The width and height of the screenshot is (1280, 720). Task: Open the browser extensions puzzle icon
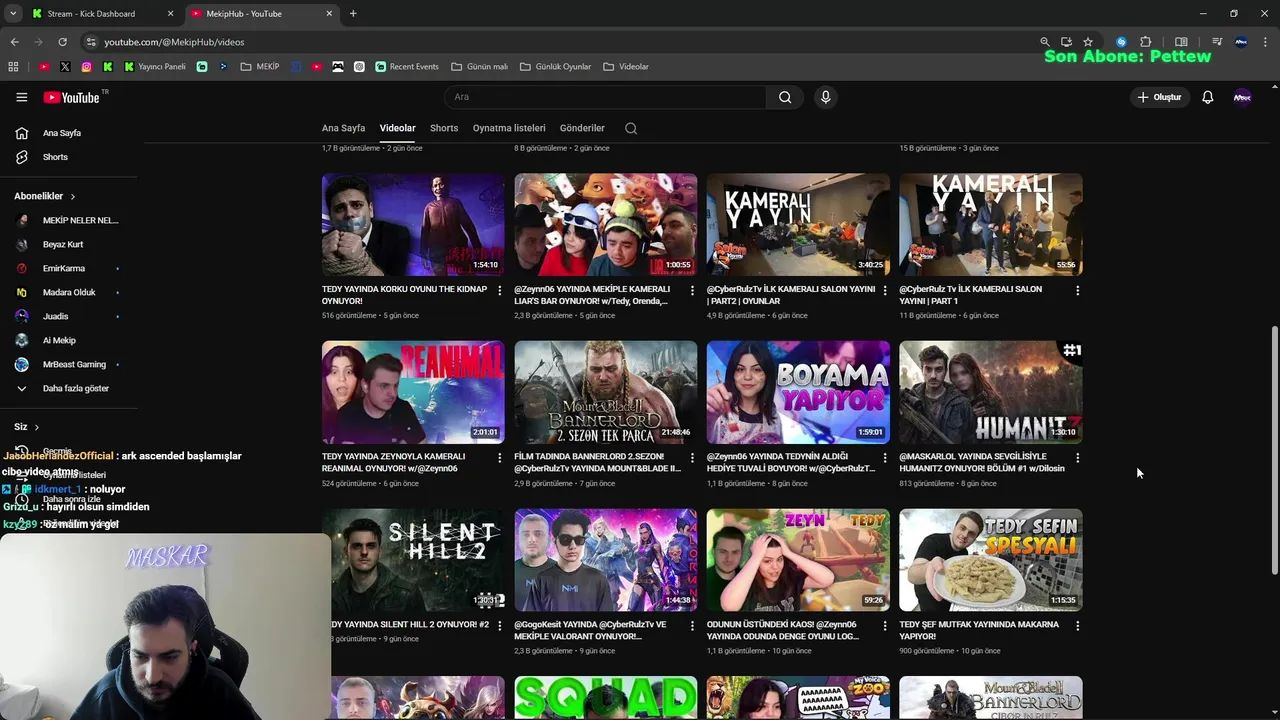tap(1146, 42)
